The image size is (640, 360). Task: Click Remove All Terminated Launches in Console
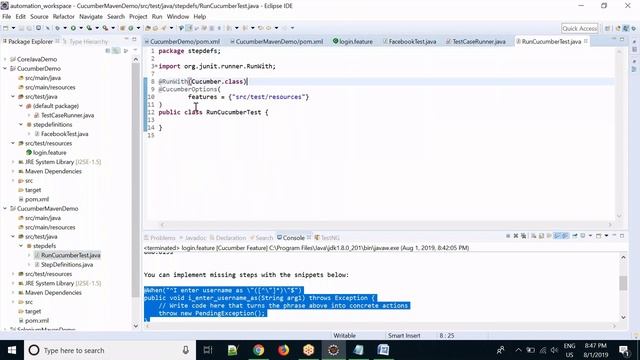(524, 236)
